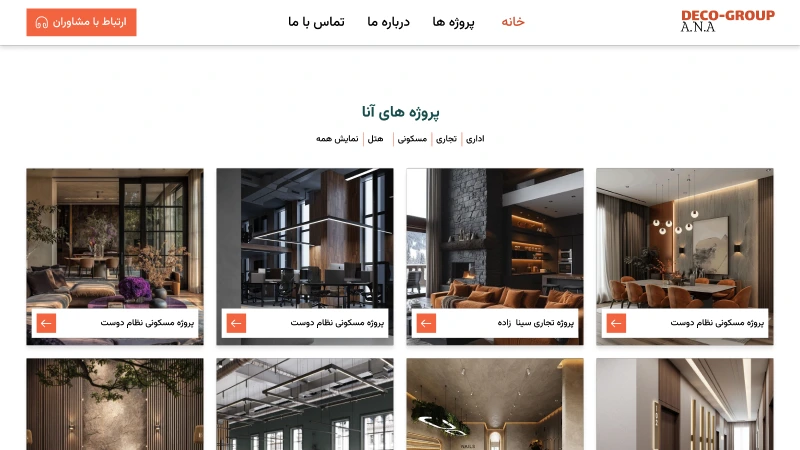800x450 pixels.
Task: Open the stone fireplace living room thumbnail
Action: tap(495, 238)
